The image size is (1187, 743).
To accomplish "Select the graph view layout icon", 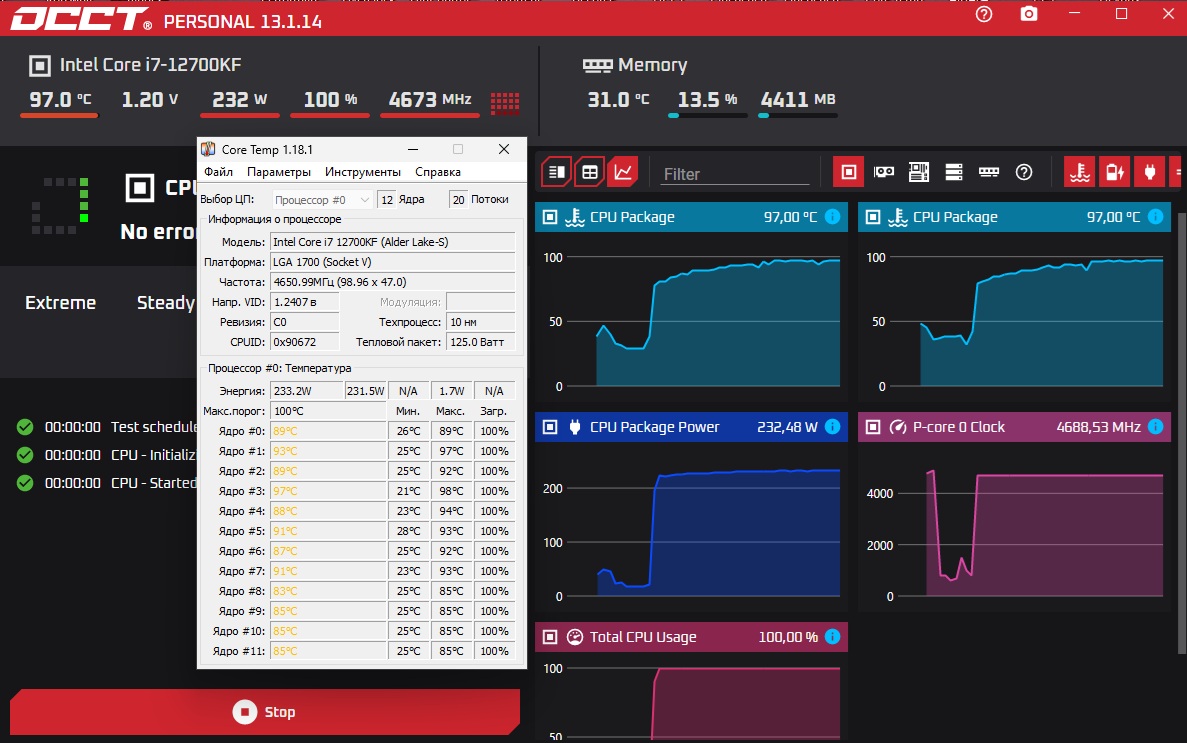I will click(623, 173).
